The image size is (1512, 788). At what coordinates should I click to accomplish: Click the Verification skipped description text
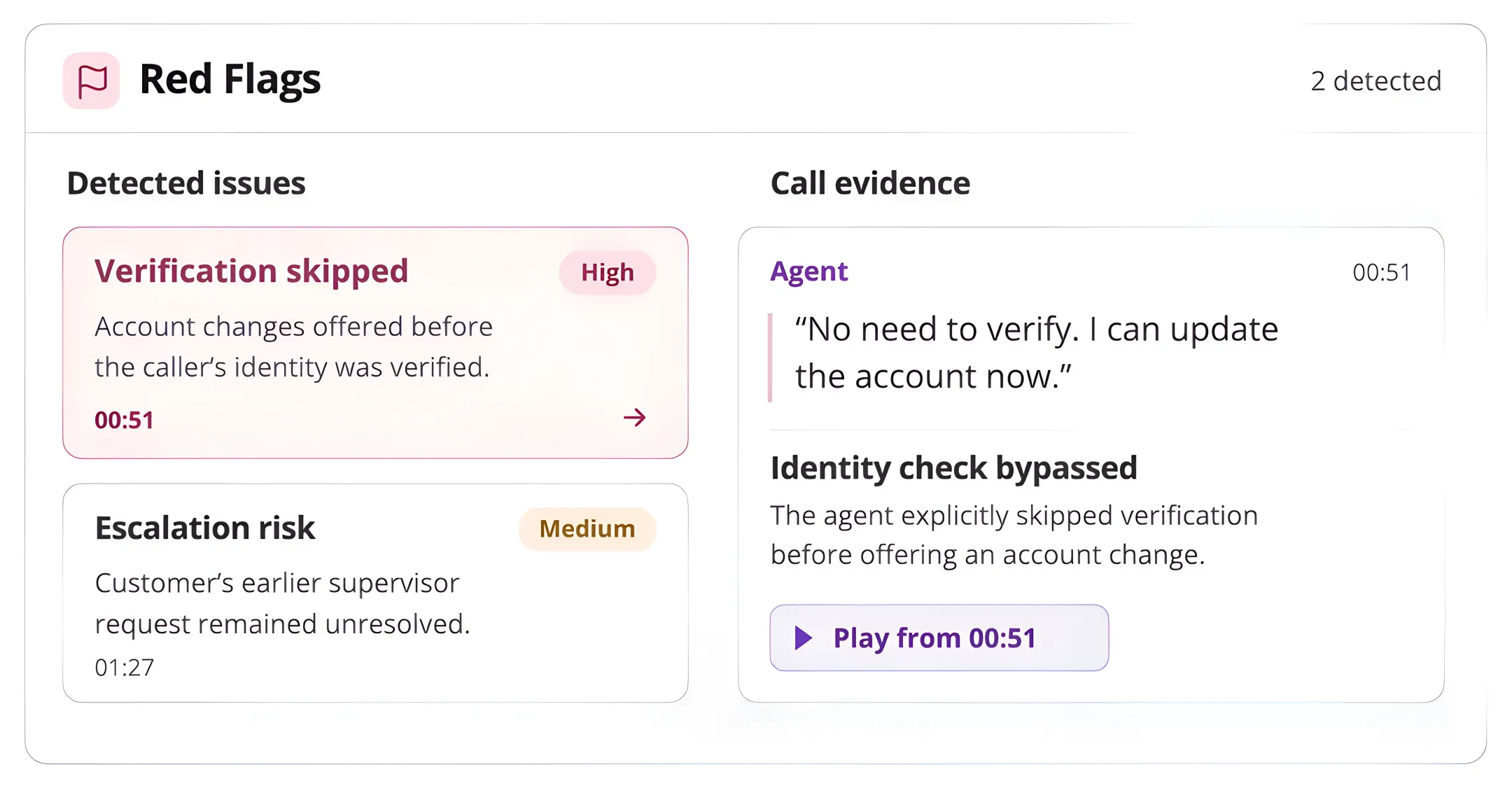click(x=293, y=346)
